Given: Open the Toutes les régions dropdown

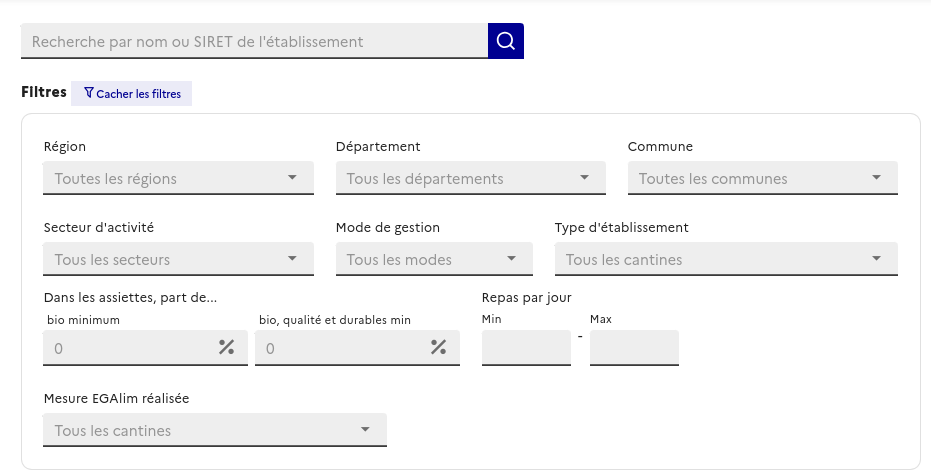Looking at the screenshot, I should [165, 178].
